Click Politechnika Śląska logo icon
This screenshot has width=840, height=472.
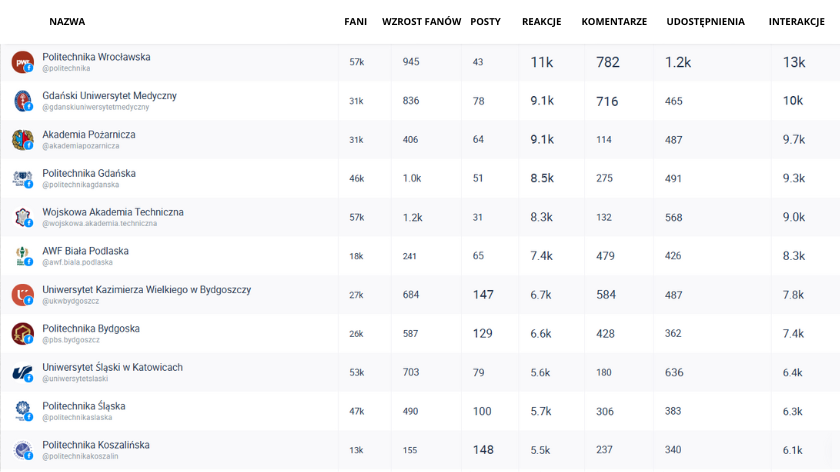pos(22,411)
